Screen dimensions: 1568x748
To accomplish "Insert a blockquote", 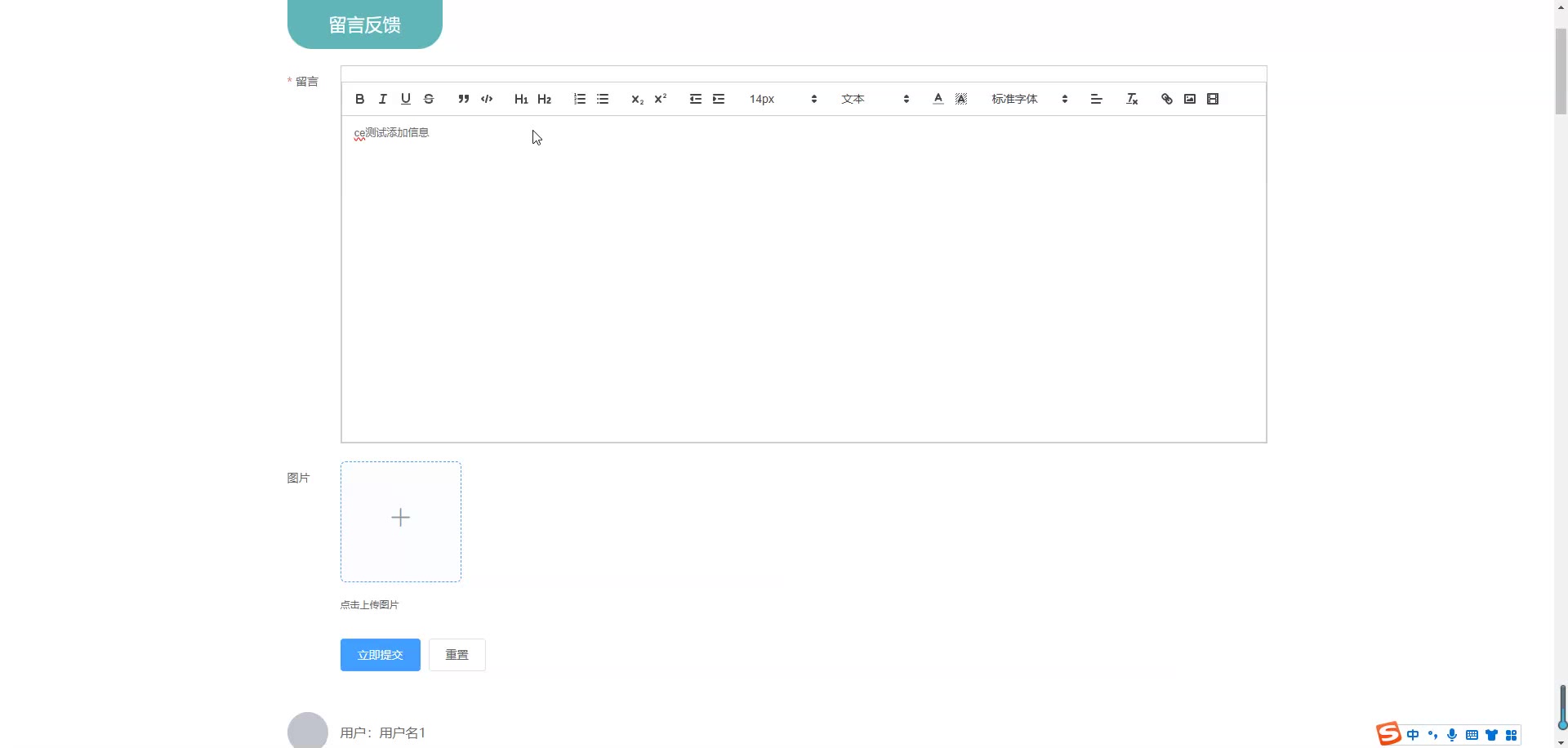I will pyautogui.click(x=464, y=99).
